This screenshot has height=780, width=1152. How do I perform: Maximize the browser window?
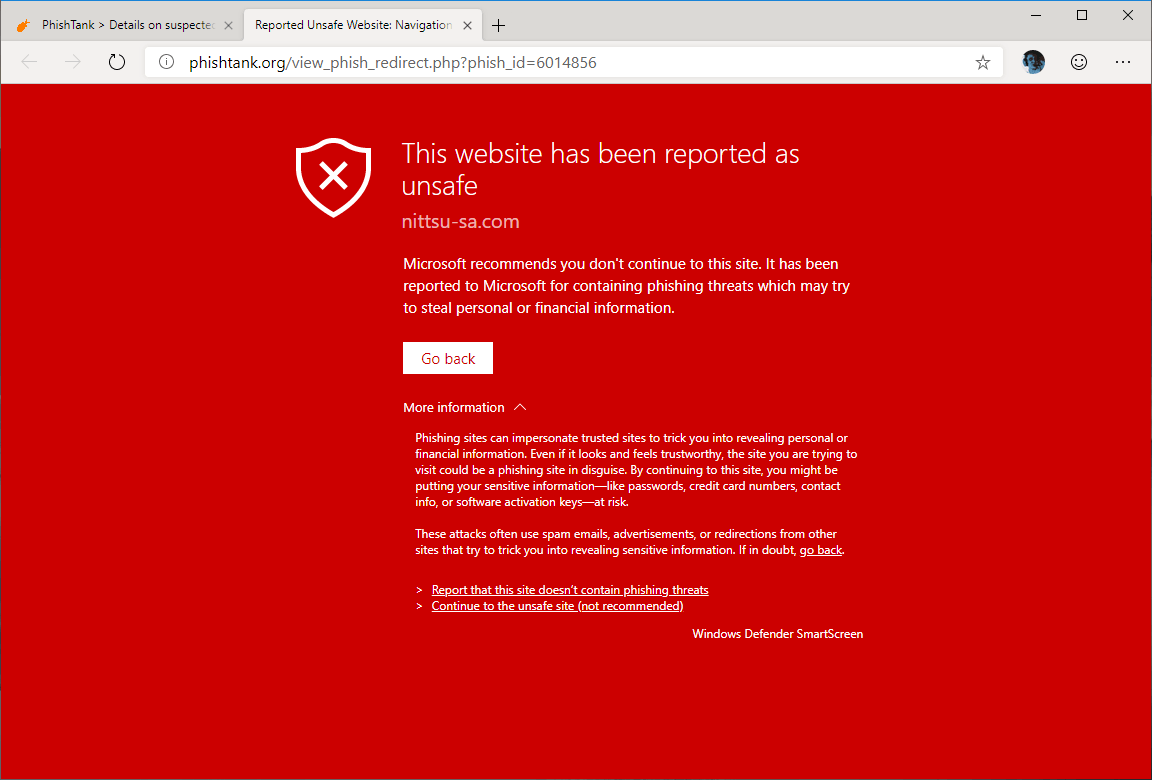coord(1081,15)
